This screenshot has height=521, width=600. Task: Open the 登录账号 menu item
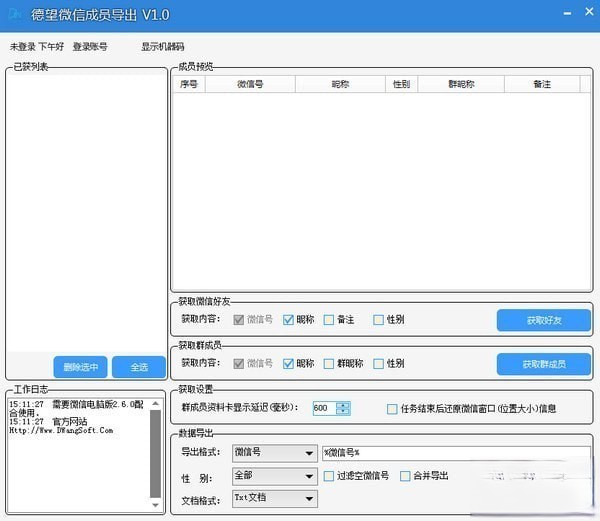(90, 47)
